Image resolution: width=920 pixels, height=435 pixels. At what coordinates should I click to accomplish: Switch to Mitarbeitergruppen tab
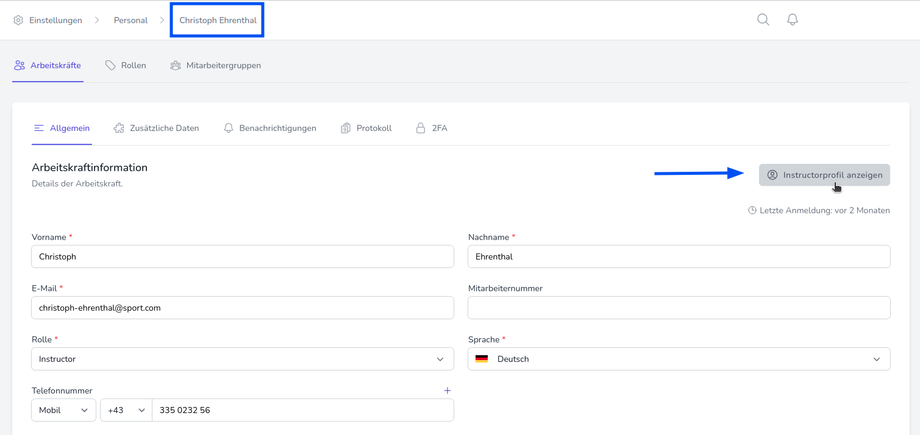click(215, 66)
